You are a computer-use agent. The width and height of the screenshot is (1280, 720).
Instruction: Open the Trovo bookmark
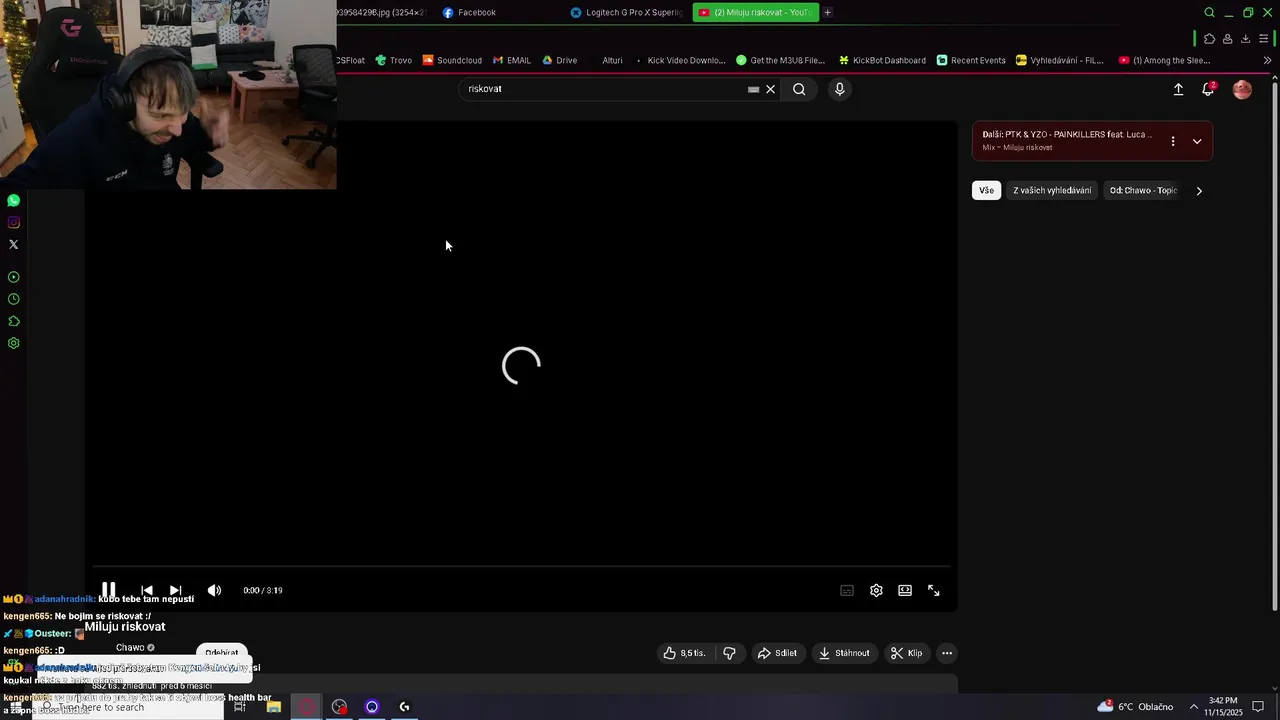coord(394,60)
